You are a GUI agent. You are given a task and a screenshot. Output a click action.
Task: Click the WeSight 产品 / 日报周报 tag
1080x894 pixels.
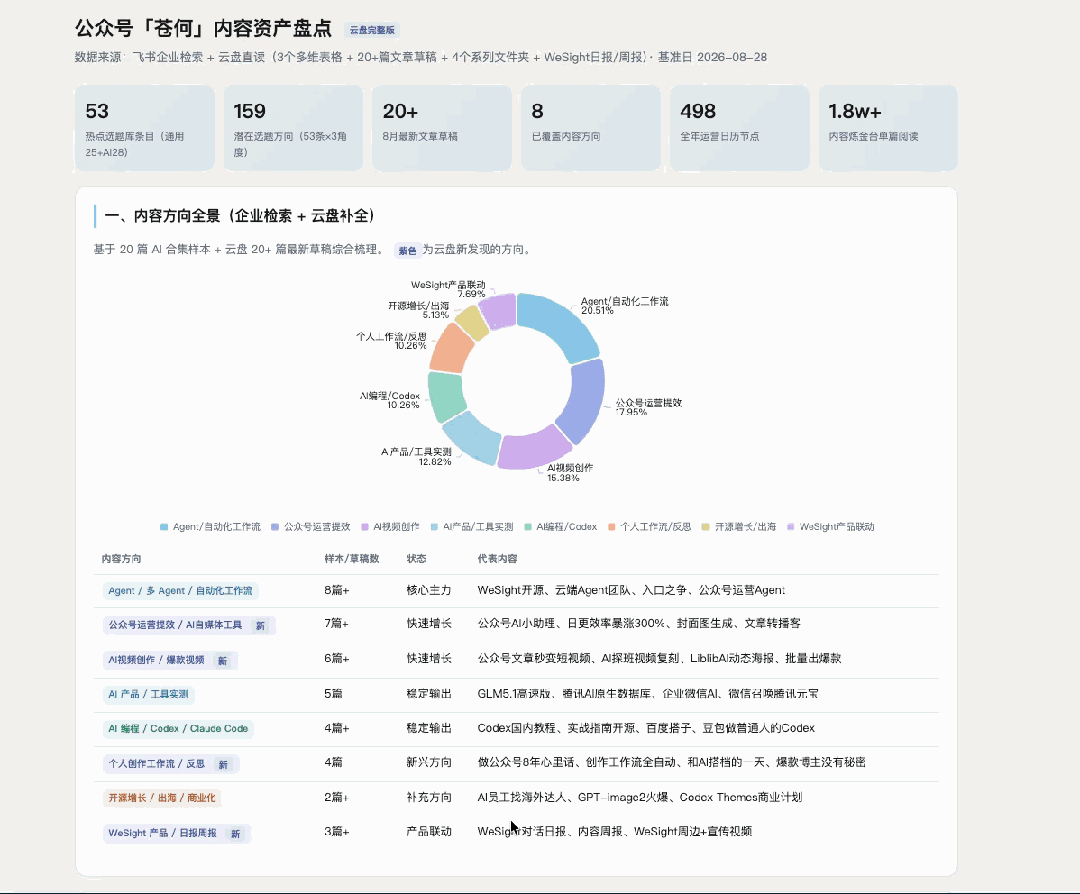point(177,833)
